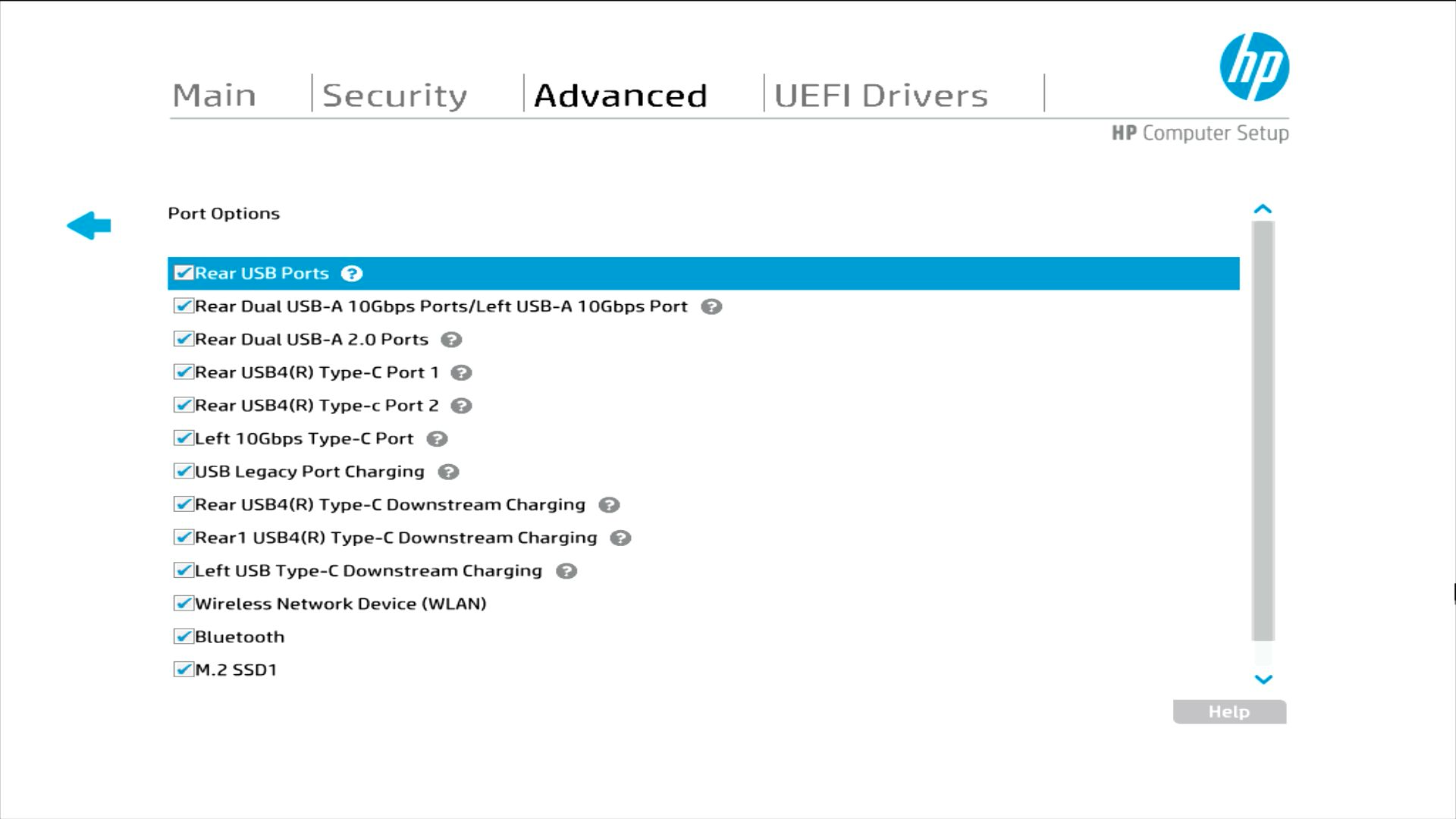Open the UEFI Drivers tab
The height and width of the screenshot is (819, 1456).
click(880, 96)
